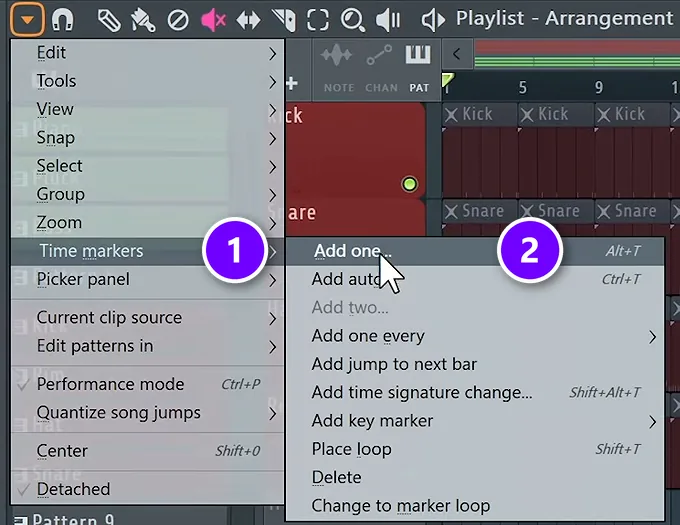Screen dimensions: 680x525
Task: Open the Playlist options dropdown arrow
Action: click(27, 20)
